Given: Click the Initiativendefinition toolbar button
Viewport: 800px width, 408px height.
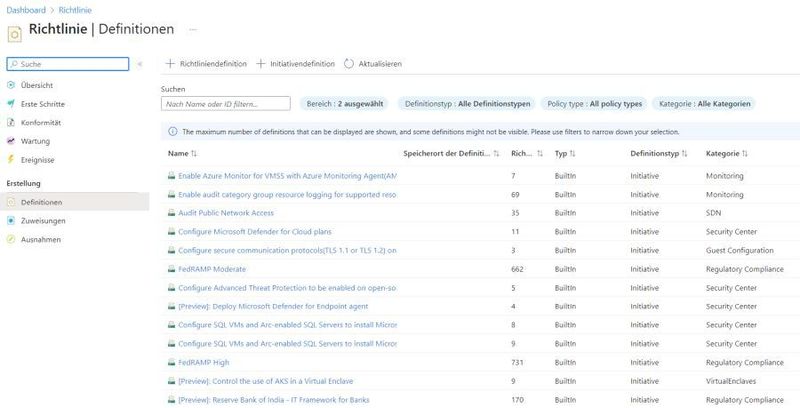Looking at the screenshot, I should [x=295, y=64].
